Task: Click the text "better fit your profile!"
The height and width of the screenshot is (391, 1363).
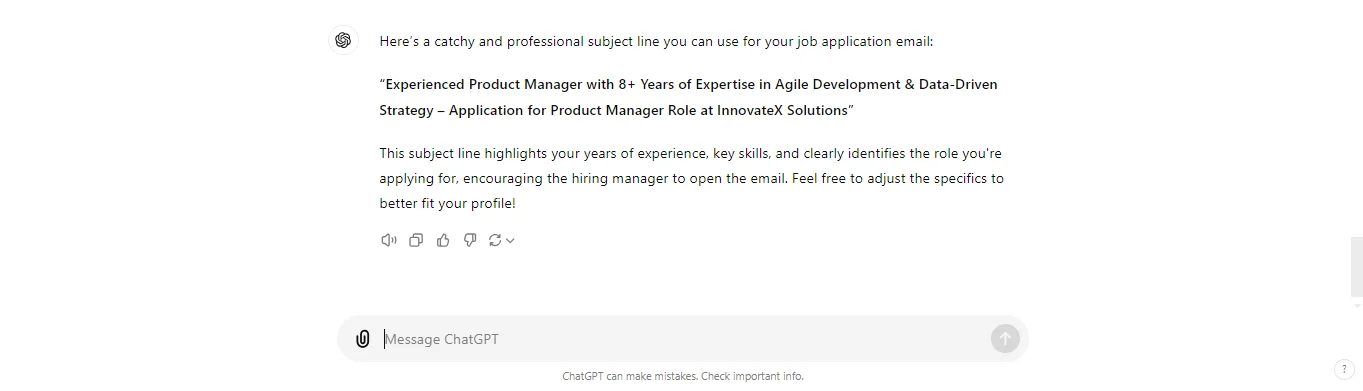Action: [x=448, y=203]
